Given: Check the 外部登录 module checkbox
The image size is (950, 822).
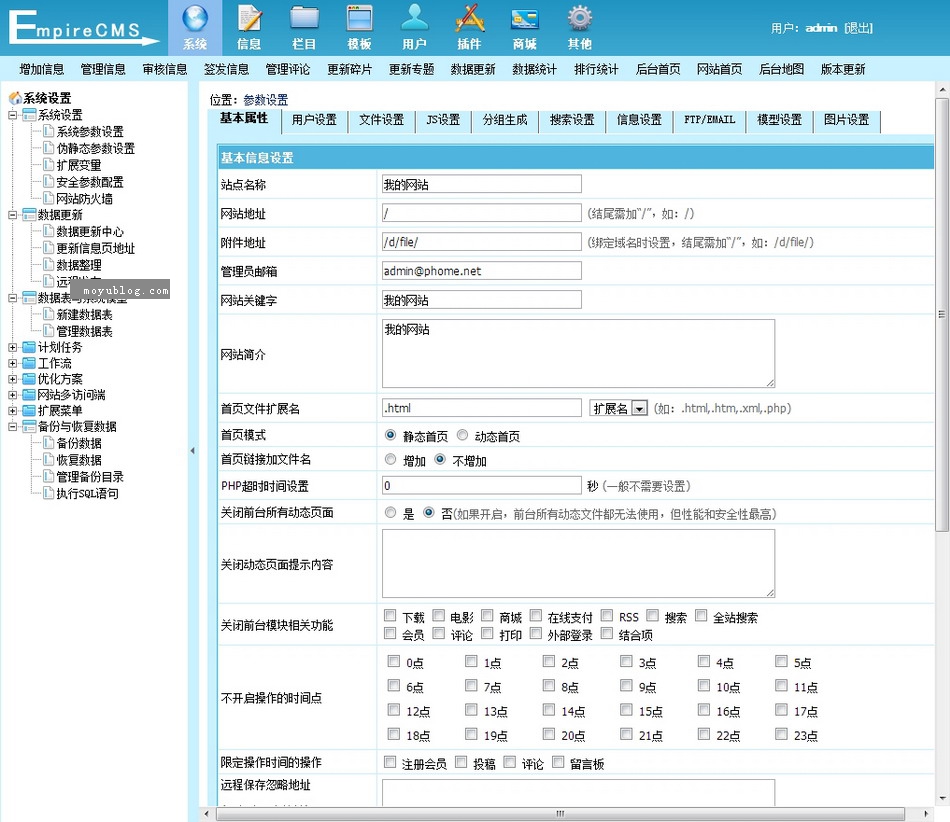Looking at the screenshot, I should (536, 633).
